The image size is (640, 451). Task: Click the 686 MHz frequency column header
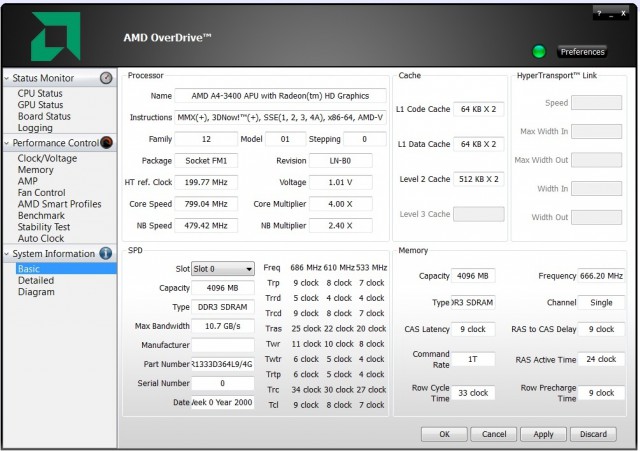[x=306, y=268]
